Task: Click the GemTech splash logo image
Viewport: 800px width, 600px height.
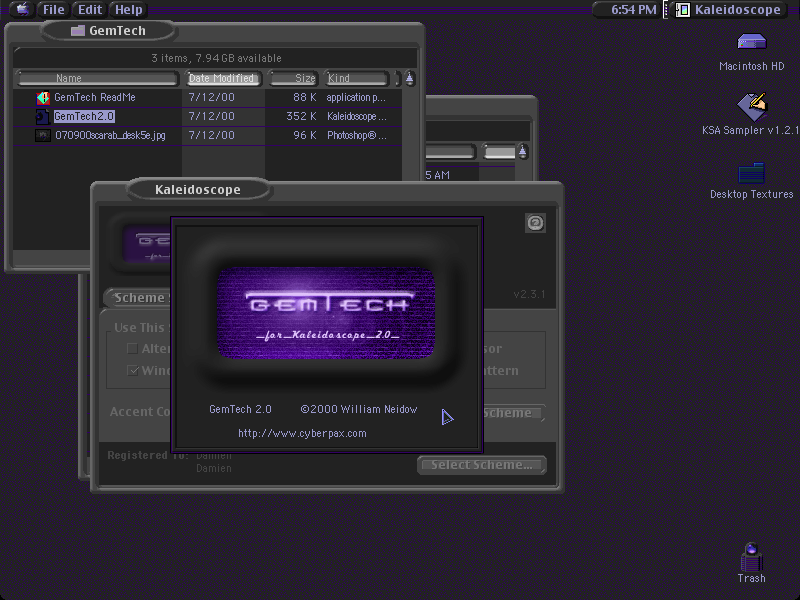Action: (326, 312)
